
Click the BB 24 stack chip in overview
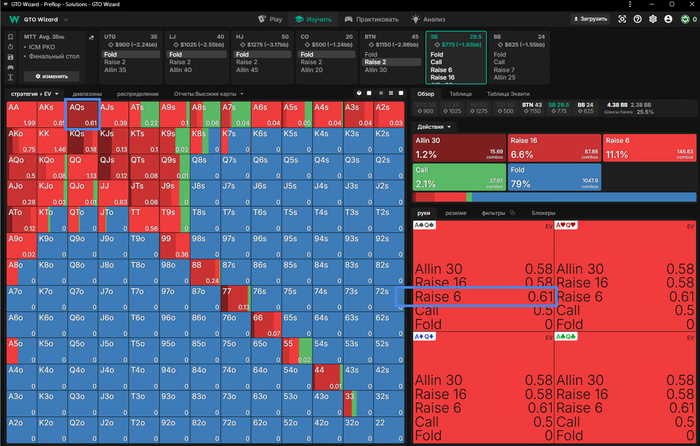coord(586,108)
